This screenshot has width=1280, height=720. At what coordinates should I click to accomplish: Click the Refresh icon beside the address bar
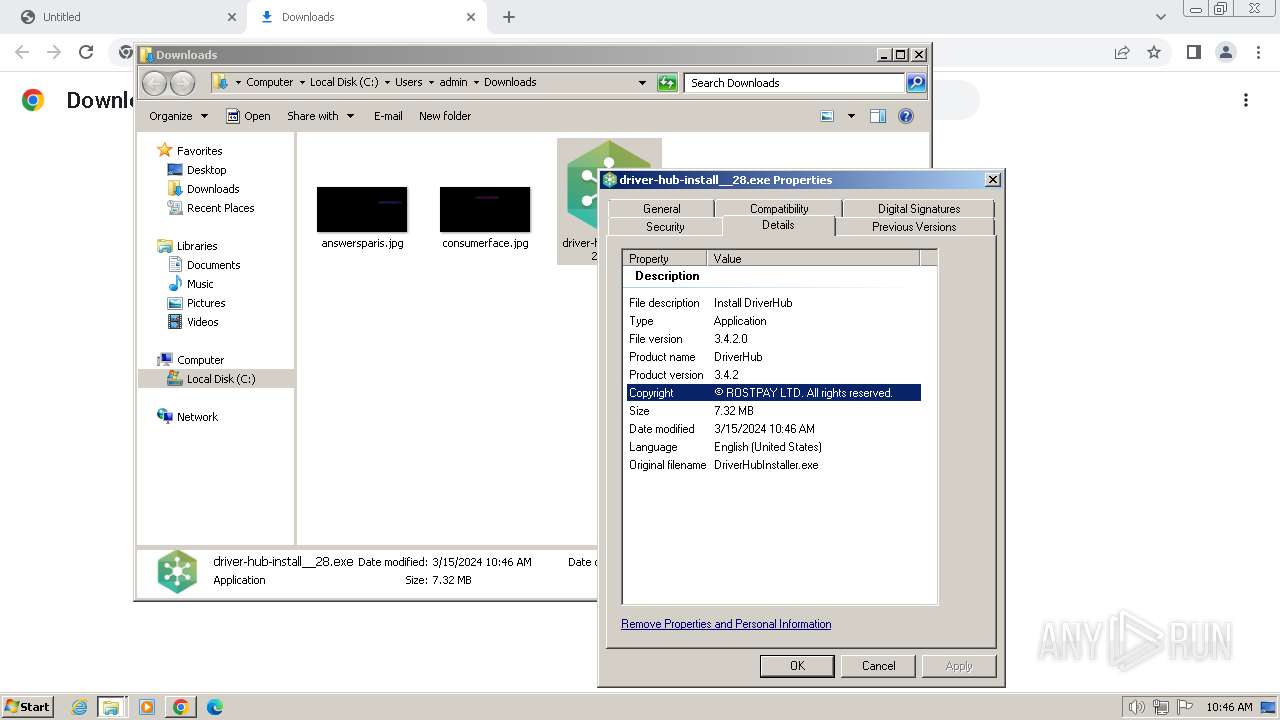coord(667,83)
